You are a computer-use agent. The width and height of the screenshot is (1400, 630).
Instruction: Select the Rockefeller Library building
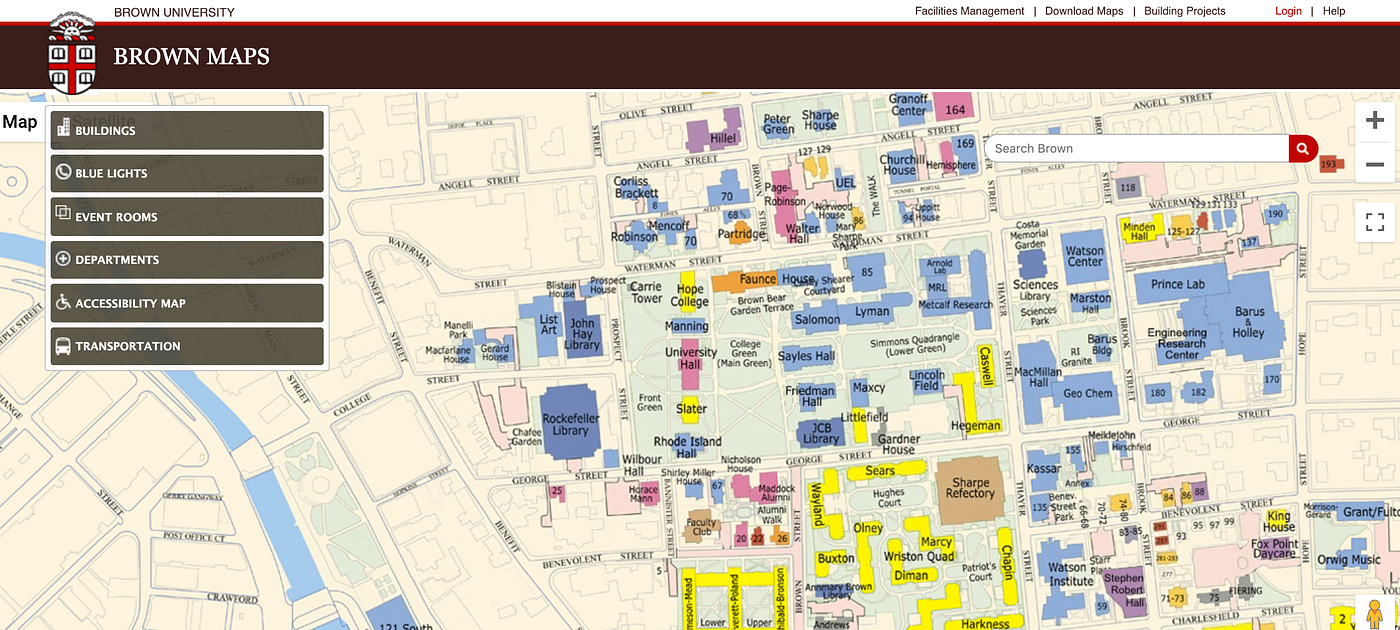[570, 422]
